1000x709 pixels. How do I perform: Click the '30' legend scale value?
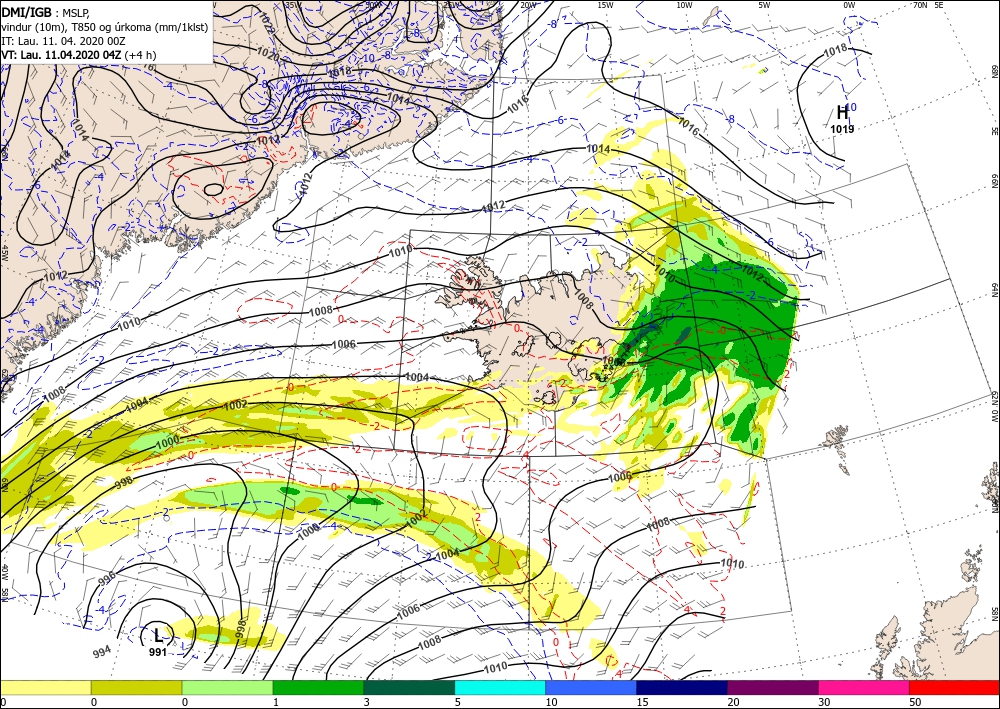click(x=824, y=702)
